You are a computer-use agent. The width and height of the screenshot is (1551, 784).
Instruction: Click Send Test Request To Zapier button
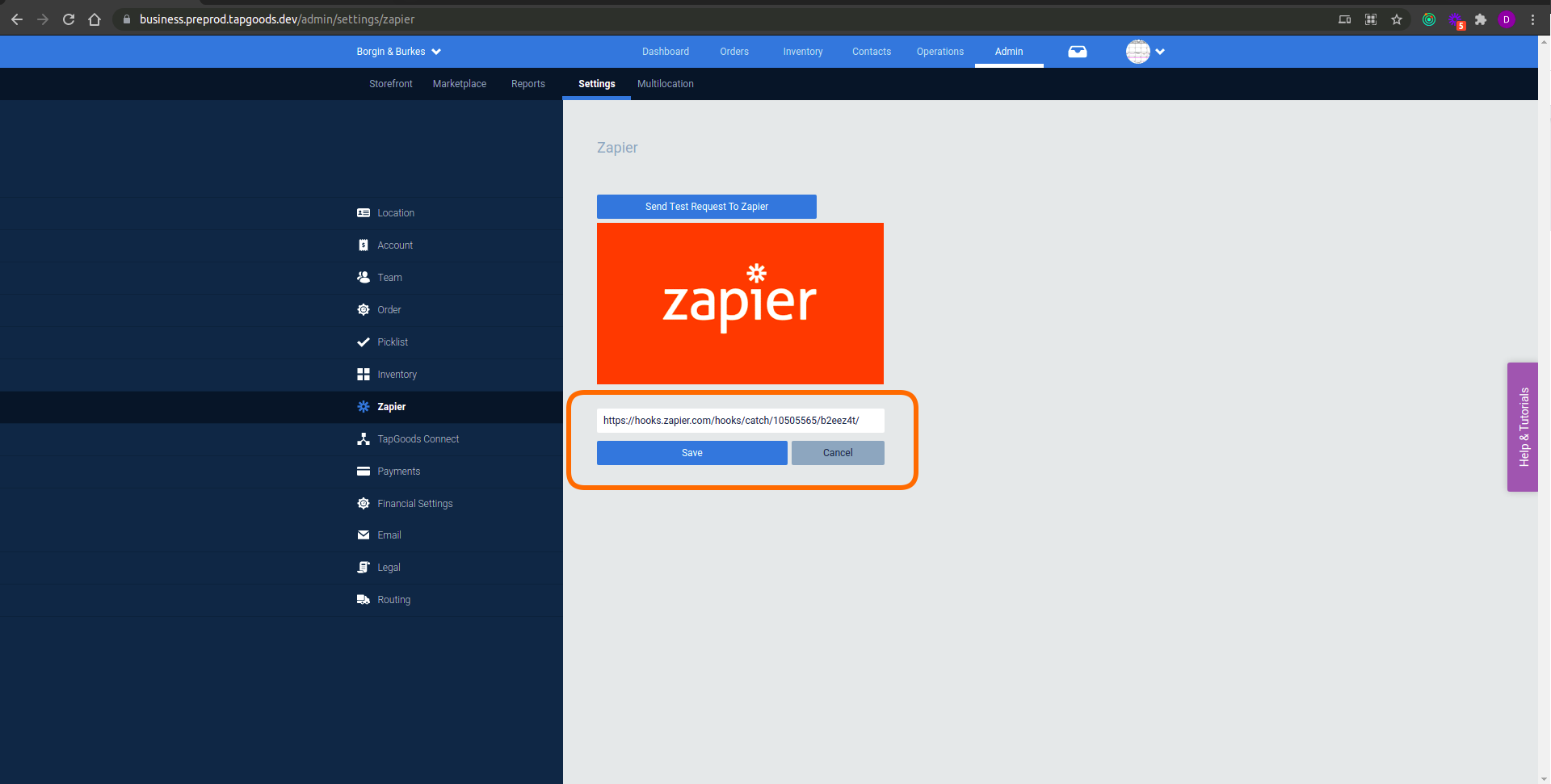point(707,207)
